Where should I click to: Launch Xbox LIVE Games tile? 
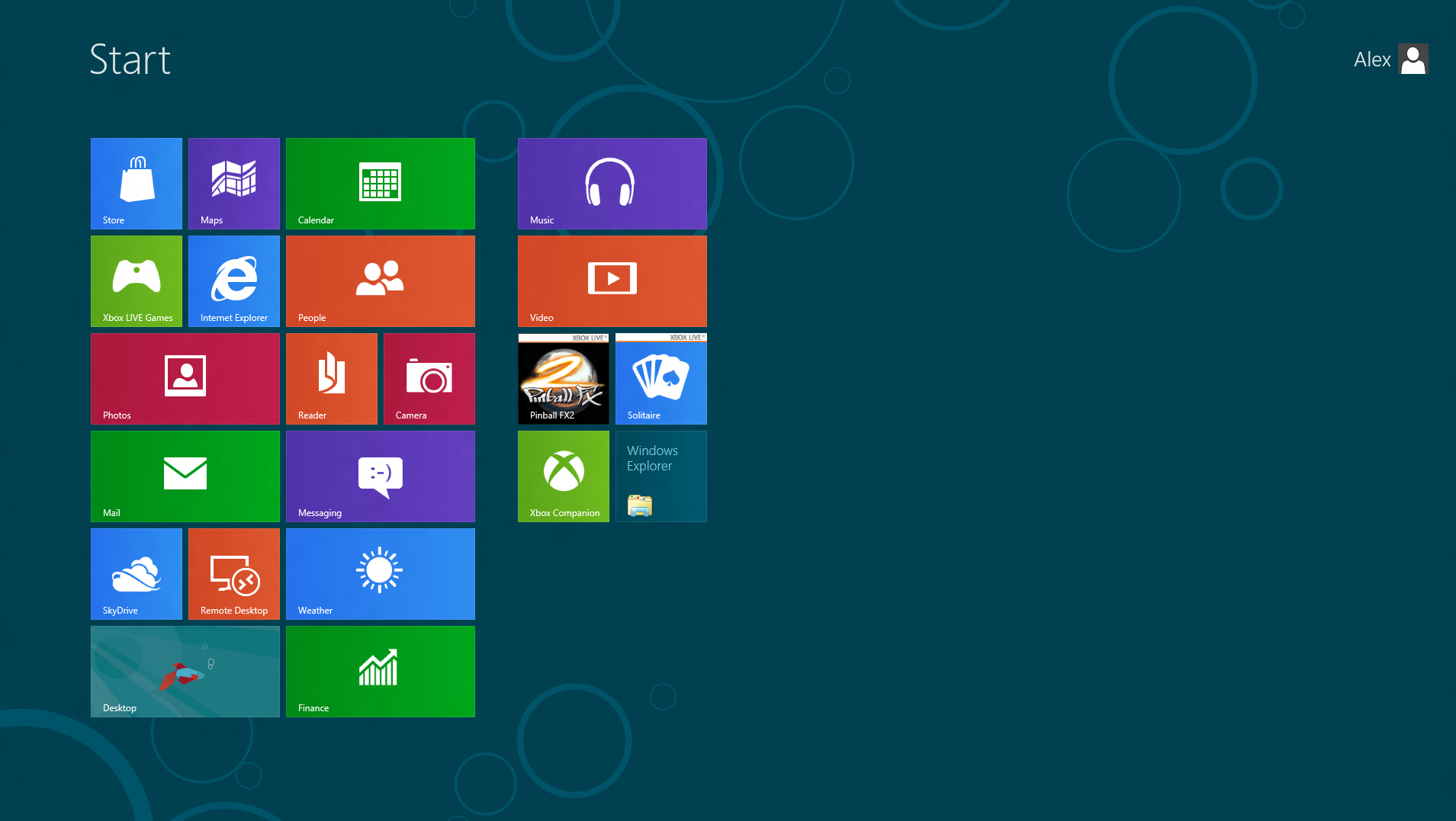[x=137, y=281]
